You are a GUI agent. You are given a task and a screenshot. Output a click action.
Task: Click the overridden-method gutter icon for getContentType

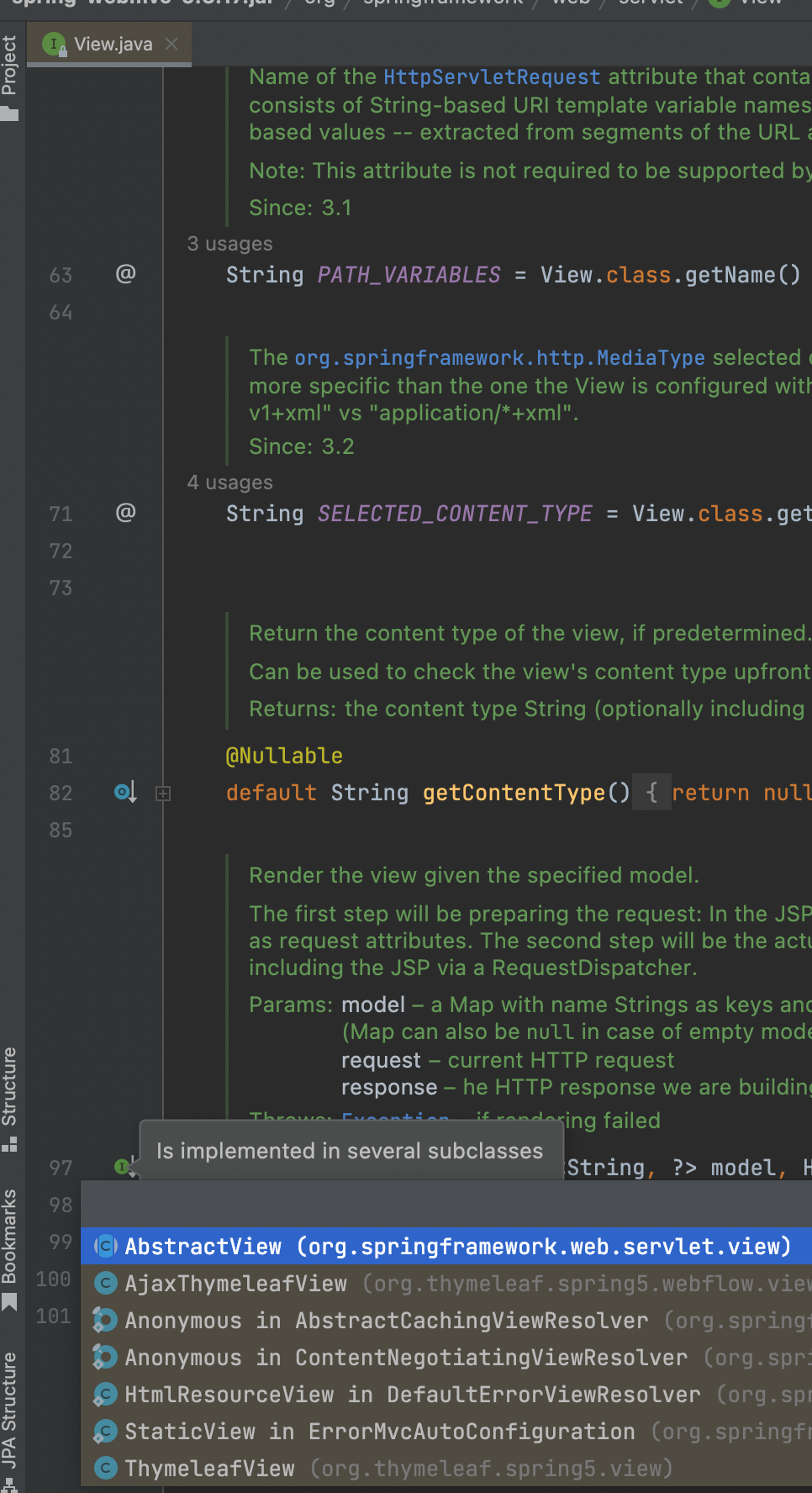coord(125,792)
